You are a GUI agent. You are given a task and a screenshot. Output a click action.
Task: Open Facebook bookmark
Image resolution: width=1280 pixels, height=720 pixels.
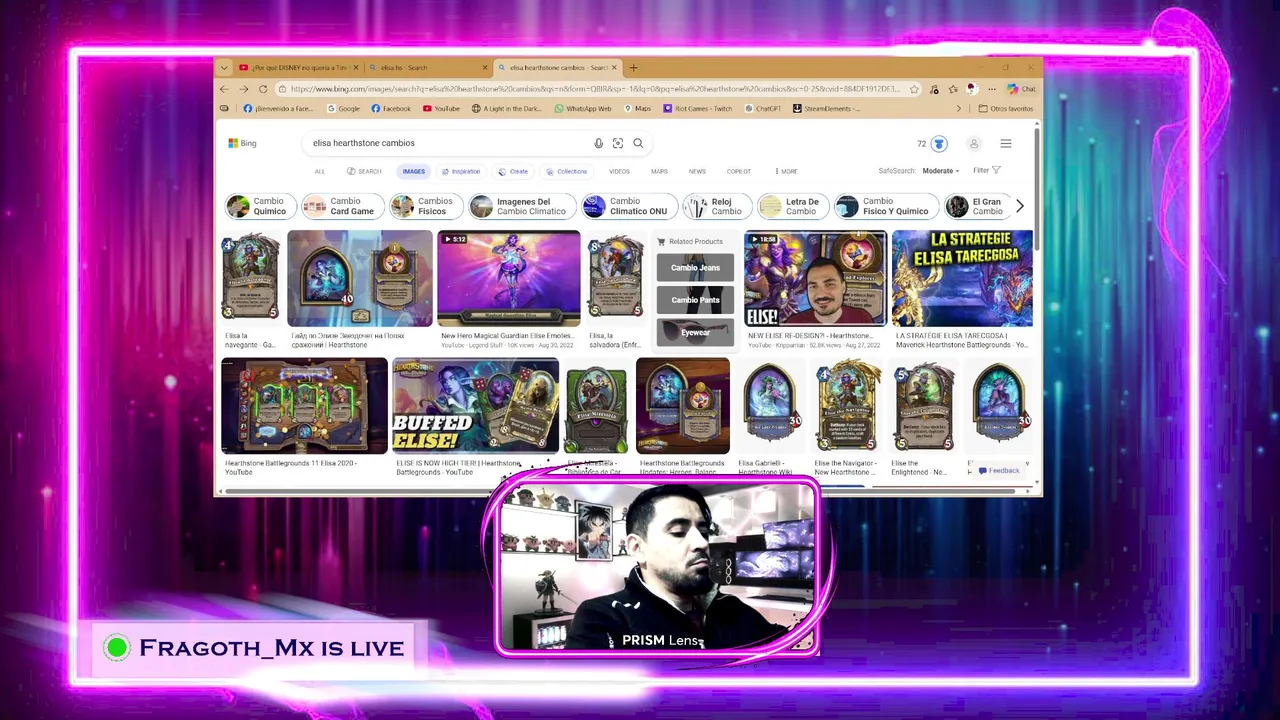(391, 109)
